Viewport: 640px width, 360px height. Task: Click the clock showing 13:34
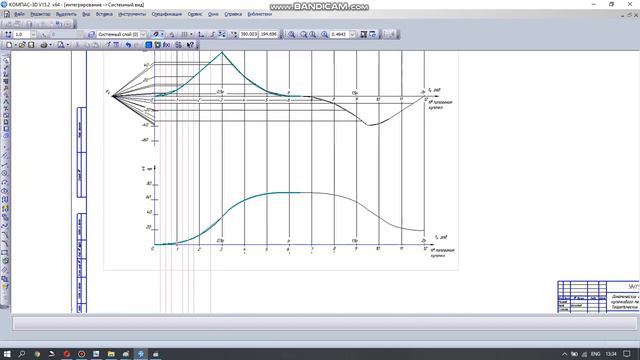pyautogui.click(x=611, y=354)
